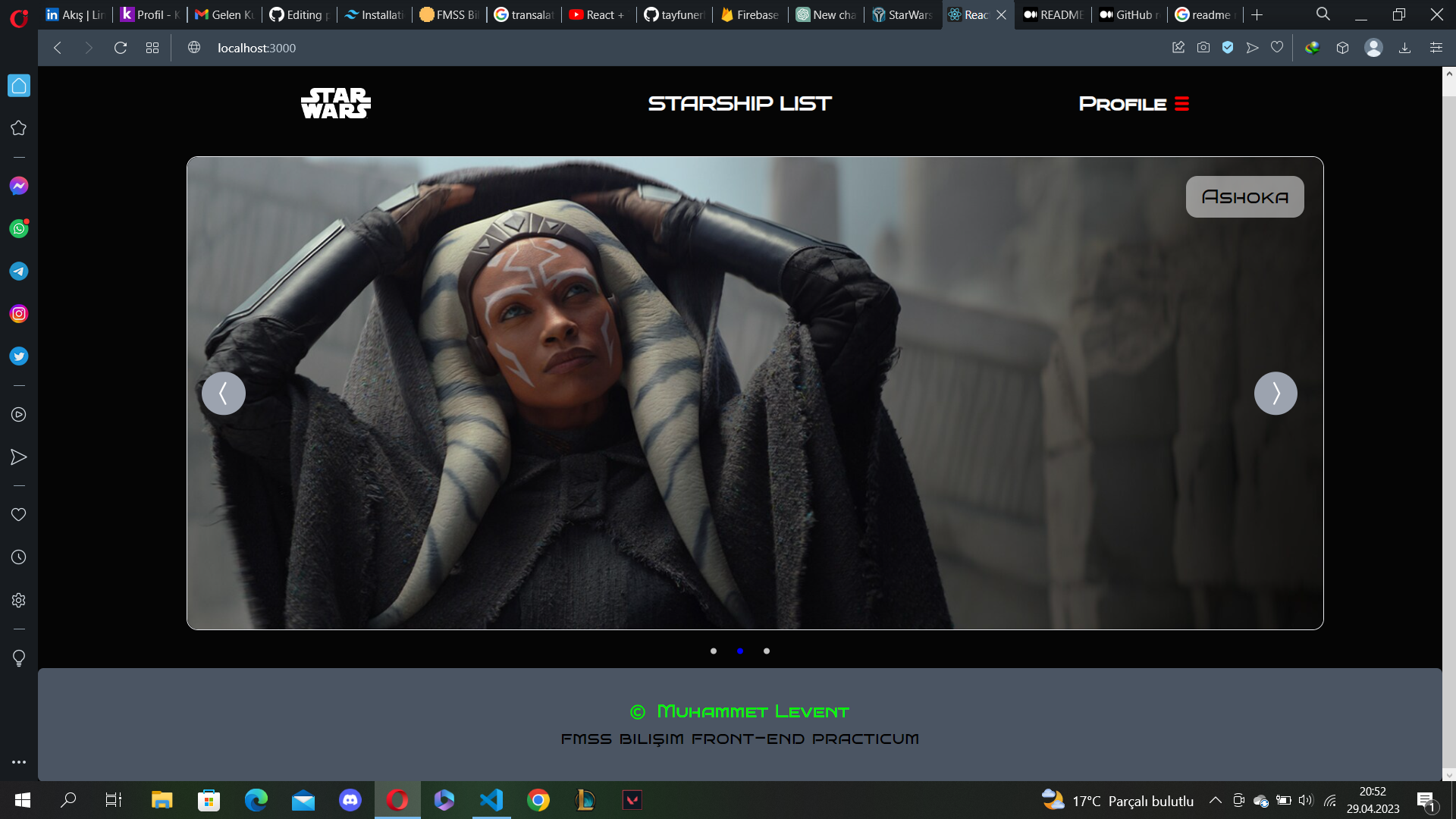Open Visual Studio Code from taskbar
Screen dimensions: 1456x819
coord(491,800)
